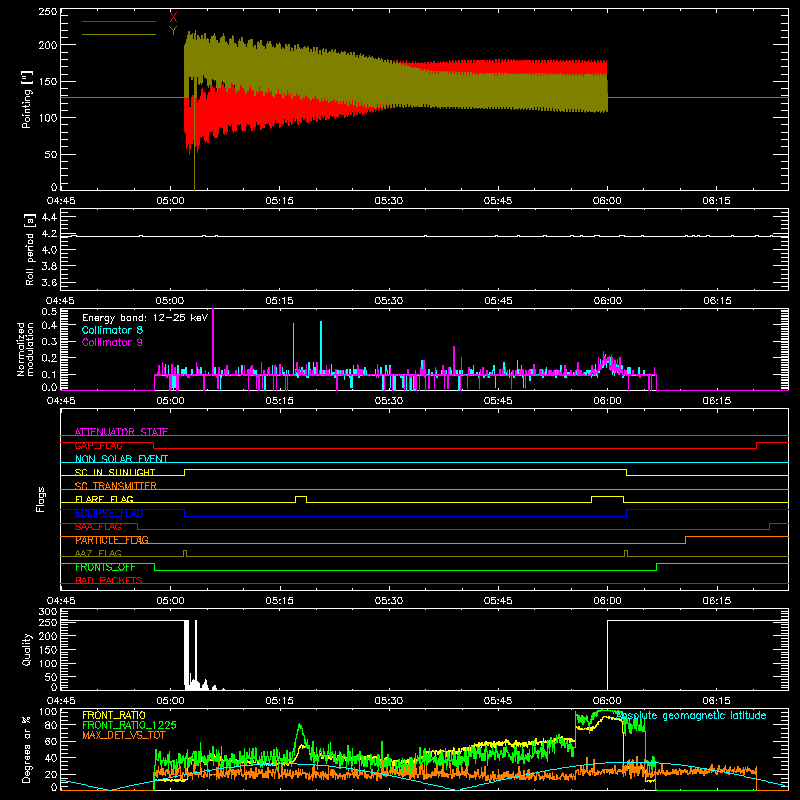
Task: Click the SC_IN_SUNLIGHT flag label
Action: (x=115, y=472)
